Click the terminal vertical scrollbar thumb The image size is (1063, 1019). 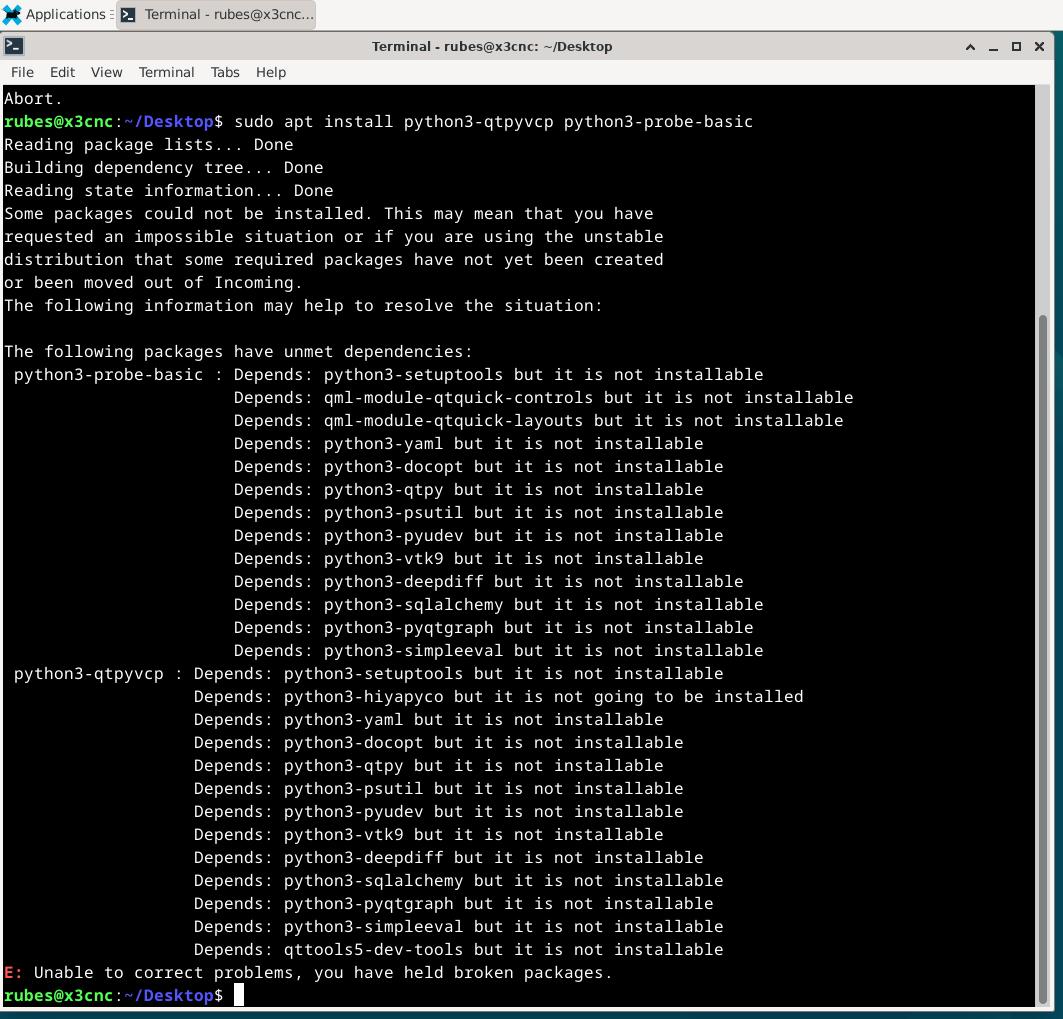click(x=1043, y=658)
